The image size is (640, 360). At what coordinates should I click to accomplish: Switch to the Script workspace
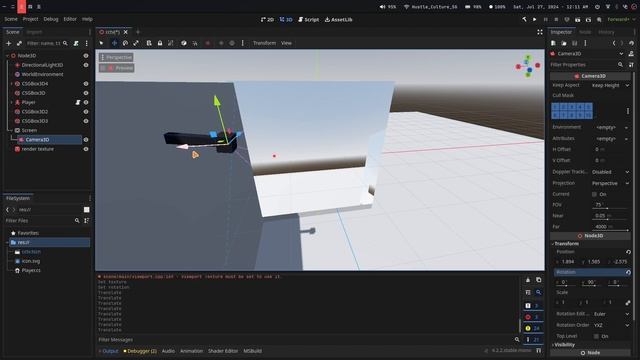pyautogui.click(x=308, y=19)
